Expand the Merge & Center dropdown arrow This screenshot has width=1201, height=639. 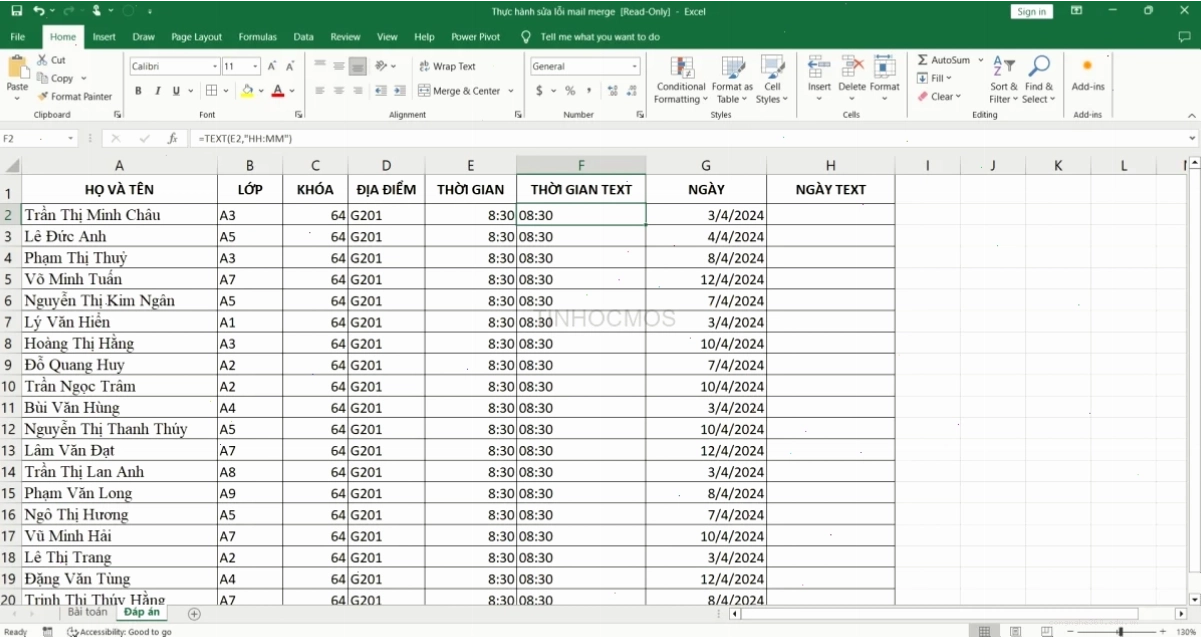511,91
